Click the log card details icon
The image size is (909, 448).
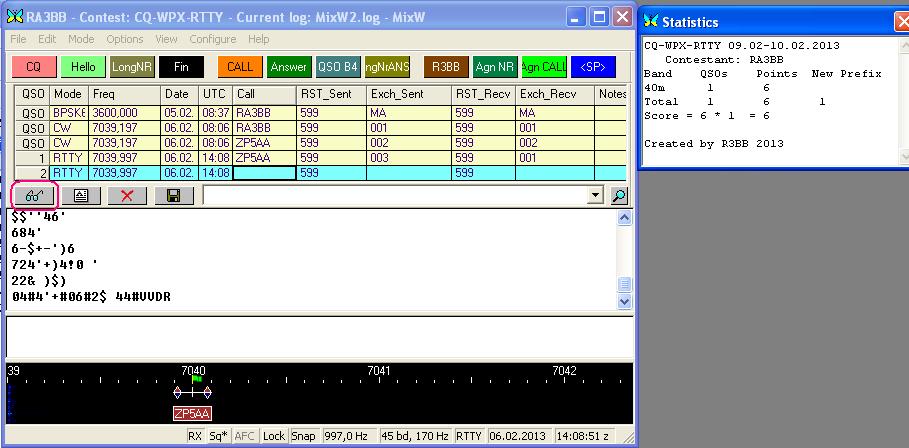click(82, 195)
